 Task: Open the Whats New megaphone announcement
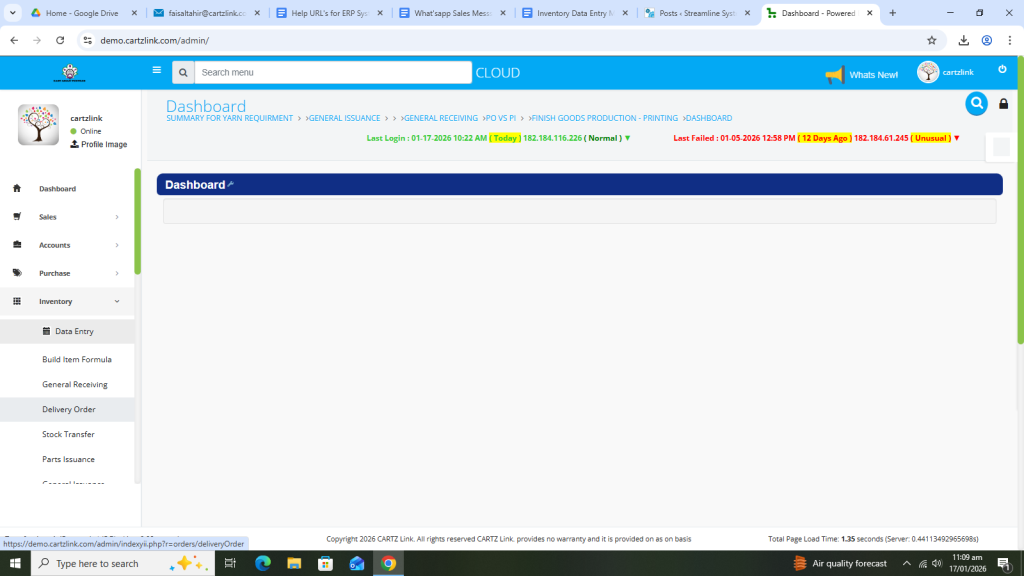coord(861,75)
